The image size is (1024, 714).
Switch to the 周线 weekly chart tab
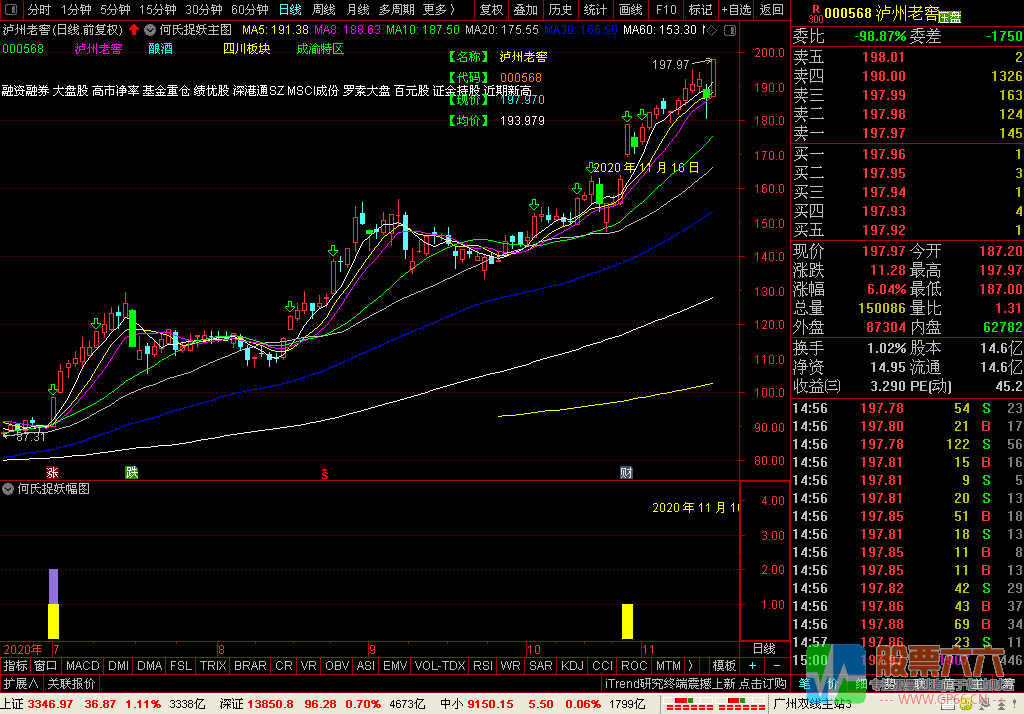pos(323,10)
